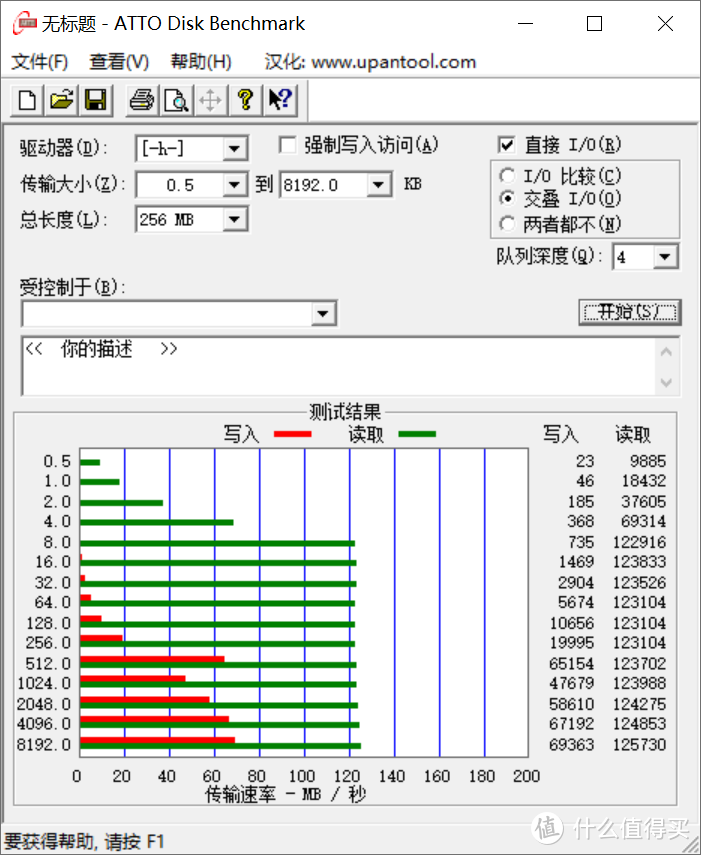The height and width of the screenshot is (855, 701).
Task: Expand the 受控制于(B) dropdown
Action: (x=323, y=314)
